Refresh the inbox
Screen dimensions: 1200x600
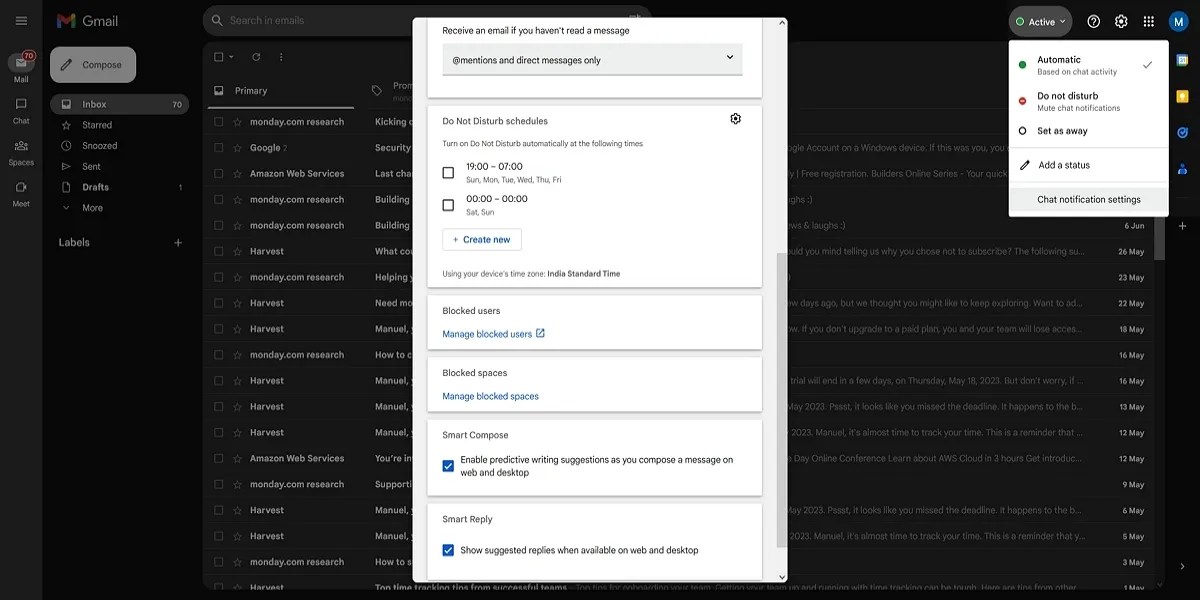tap(258, 57)
